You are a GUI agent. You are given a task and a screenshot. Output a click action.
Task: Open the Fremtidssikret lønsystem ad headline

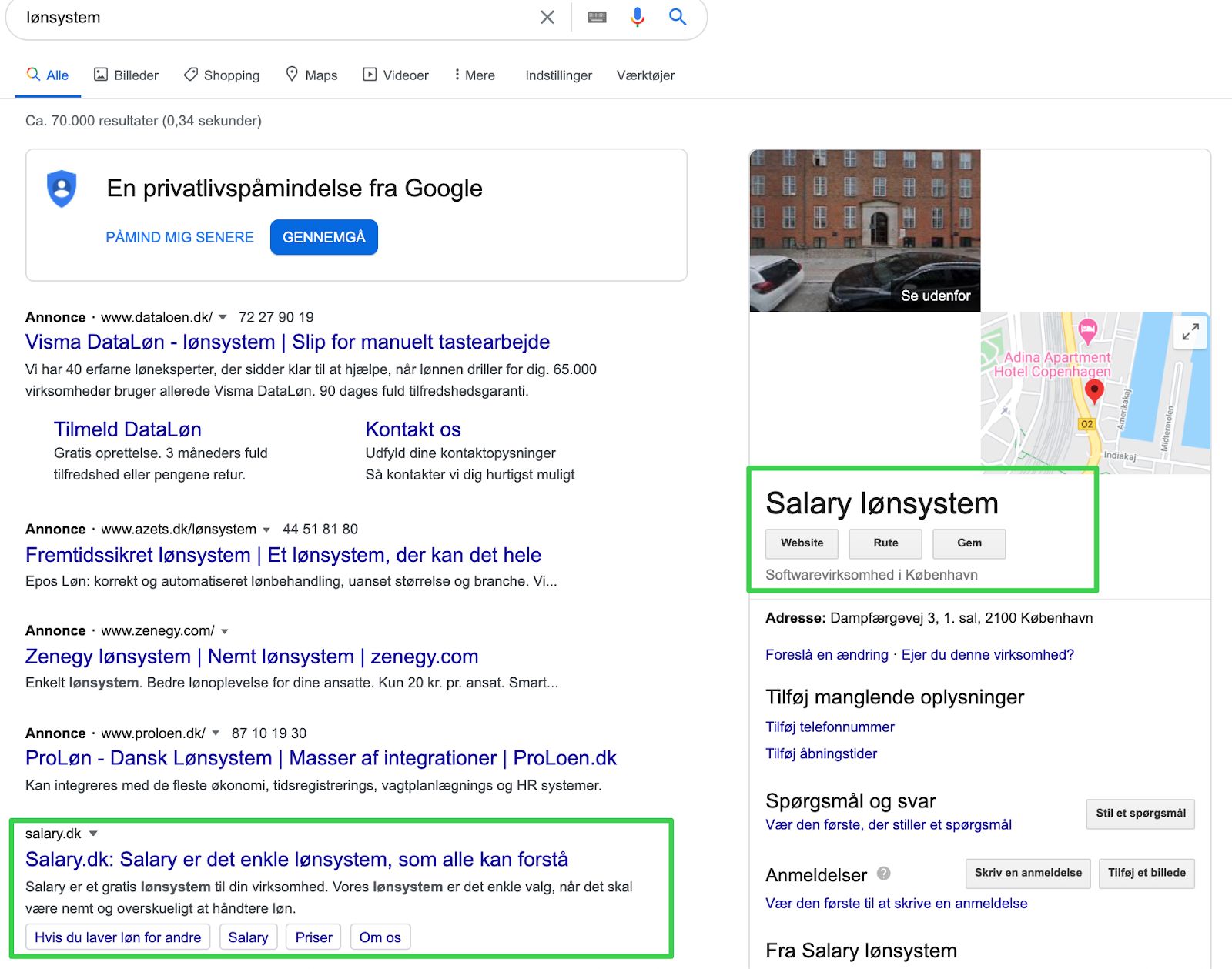pyautogui.click(x=283, y=555)
